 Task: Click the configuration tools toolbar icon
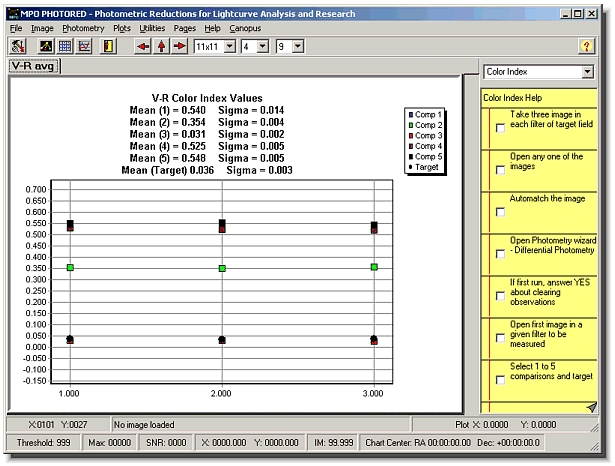(18, 46)
